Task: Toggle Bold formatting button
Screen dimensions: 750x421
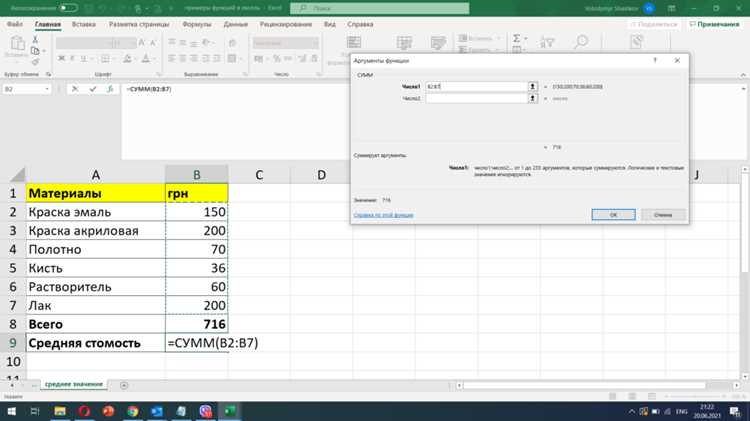Action: pyautogui.click(x=61, y=58)
